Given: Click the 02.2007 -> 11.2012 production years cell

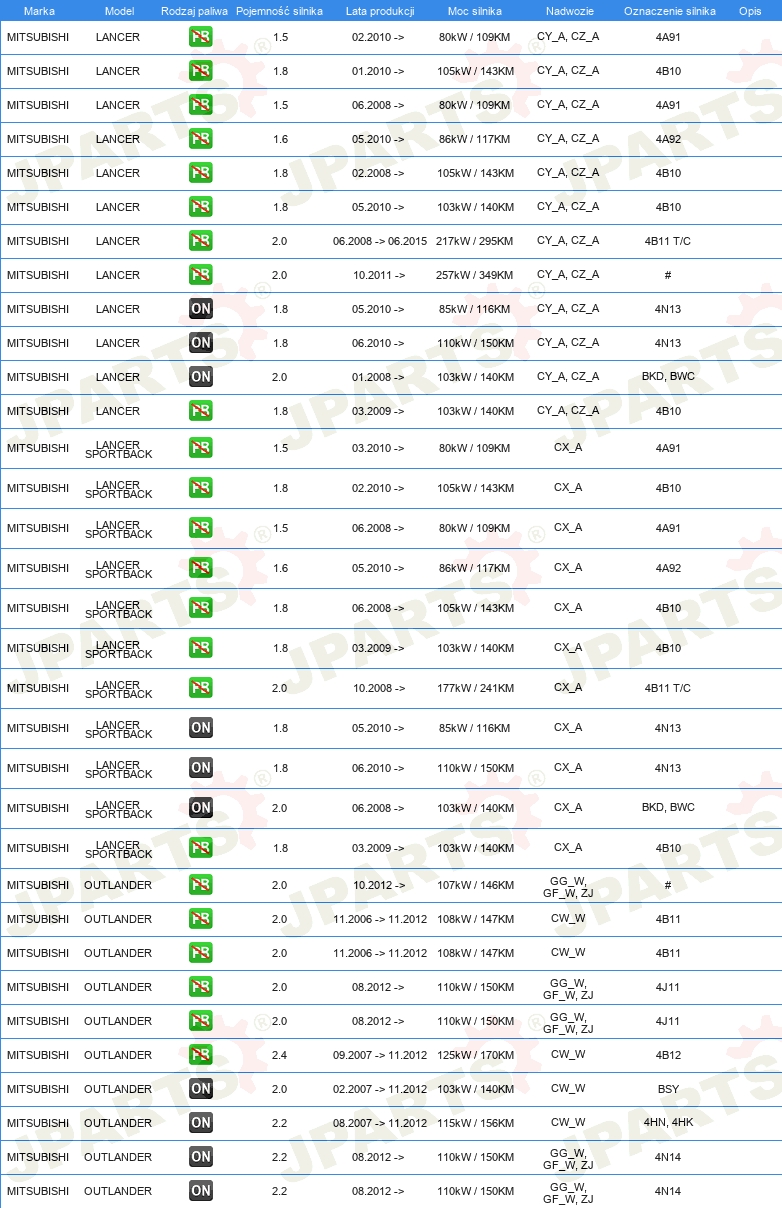Looking at the screenshot, I should click(380, 1089).
